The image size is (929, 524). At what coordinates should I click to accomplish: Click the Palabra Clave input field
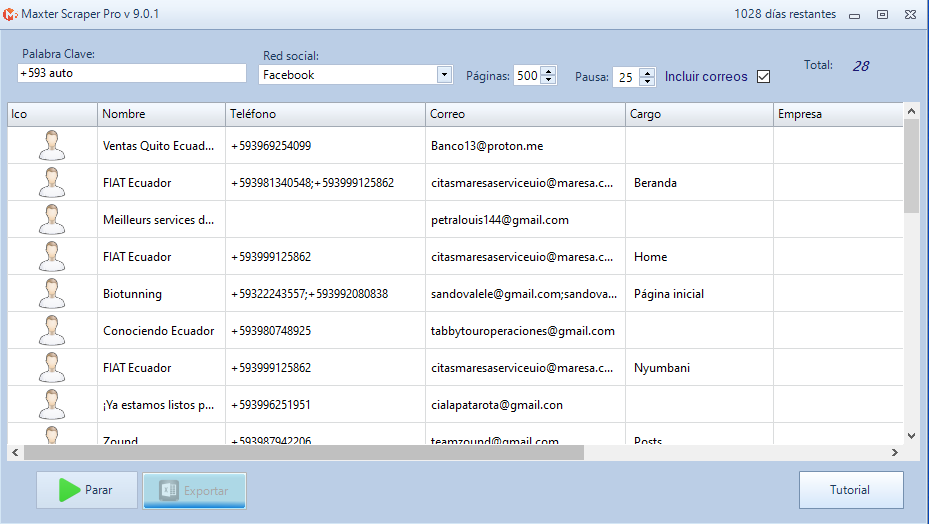131,73
